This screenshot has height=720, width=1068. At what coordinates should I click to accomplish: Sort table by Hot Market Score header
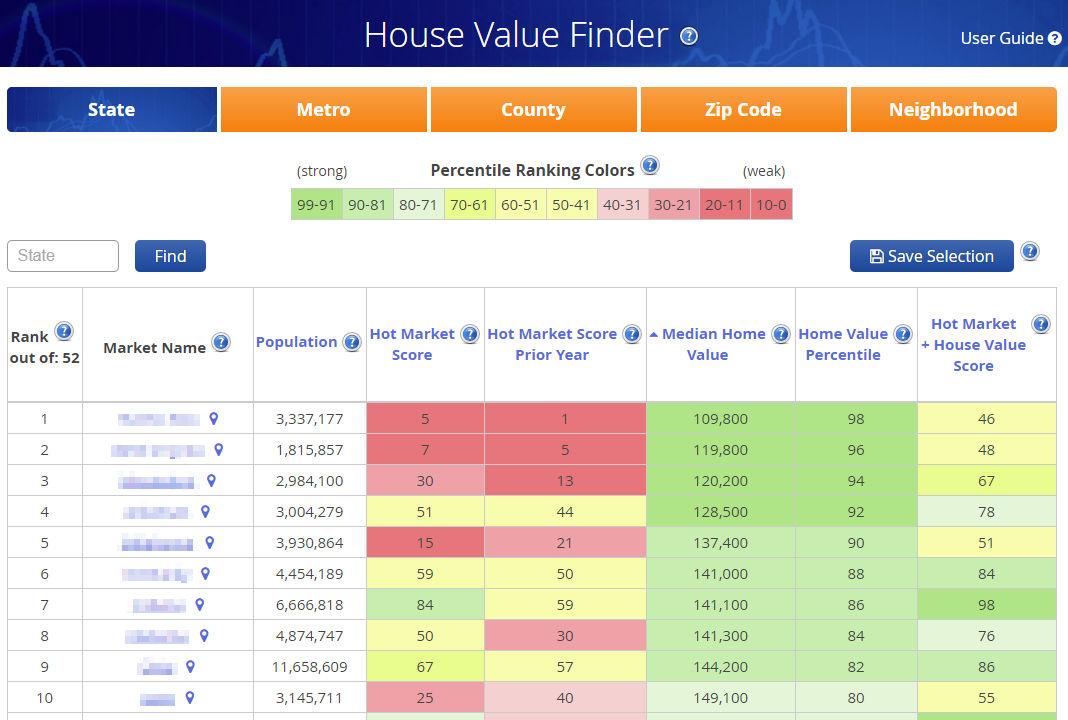412,344
